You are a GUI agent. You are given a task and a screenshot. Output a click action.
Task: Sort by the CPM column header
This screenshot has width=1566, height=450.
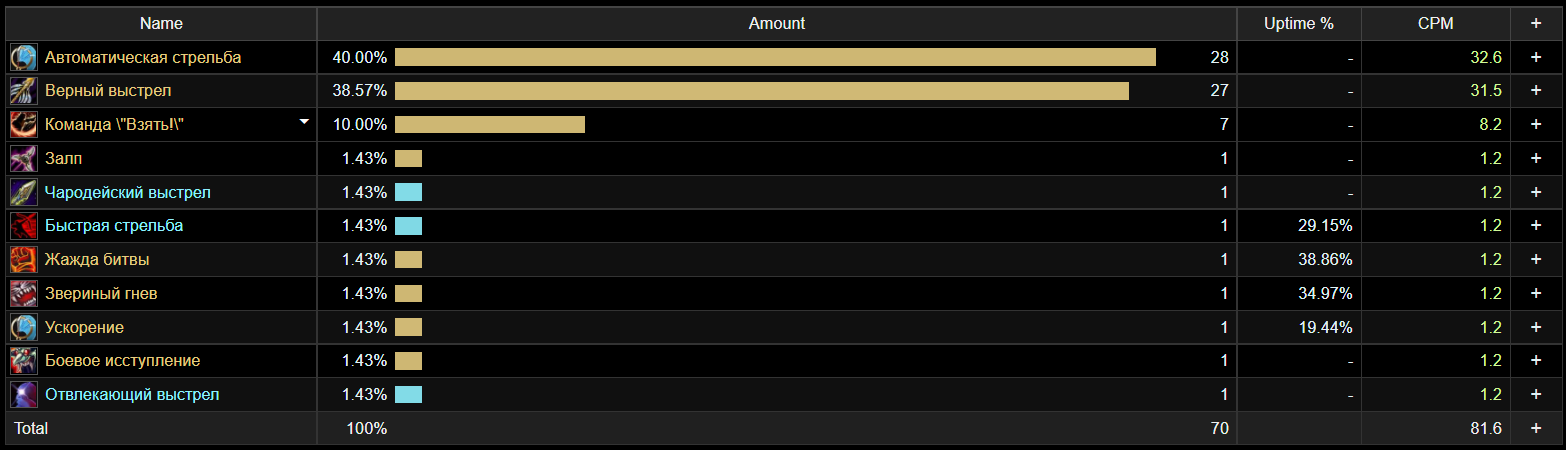(1435, 23)
